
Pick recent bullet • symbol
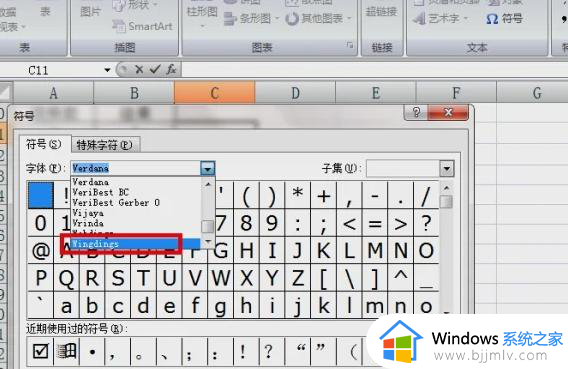(x=92, y=351)
